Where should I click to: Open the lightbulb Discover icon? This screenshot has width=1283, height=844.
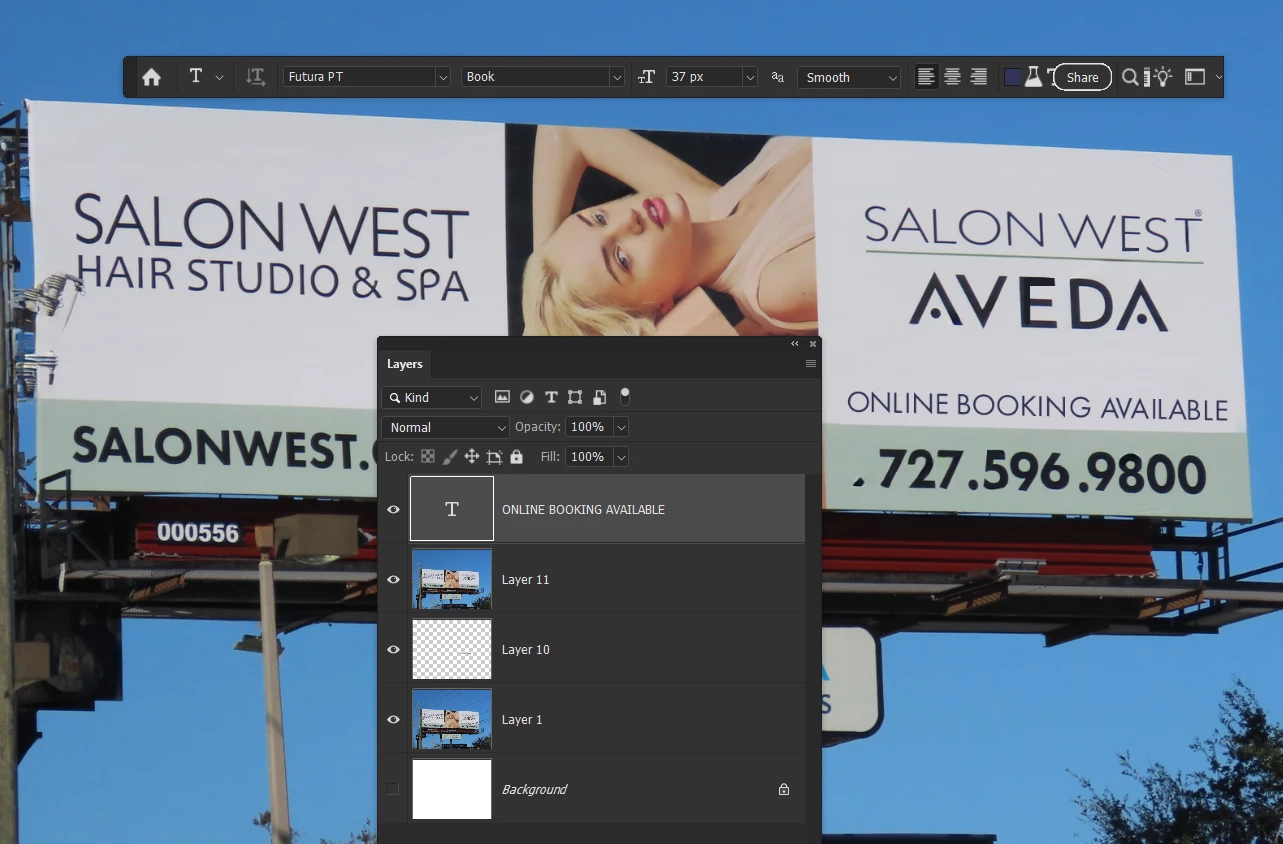(1161, 77)
